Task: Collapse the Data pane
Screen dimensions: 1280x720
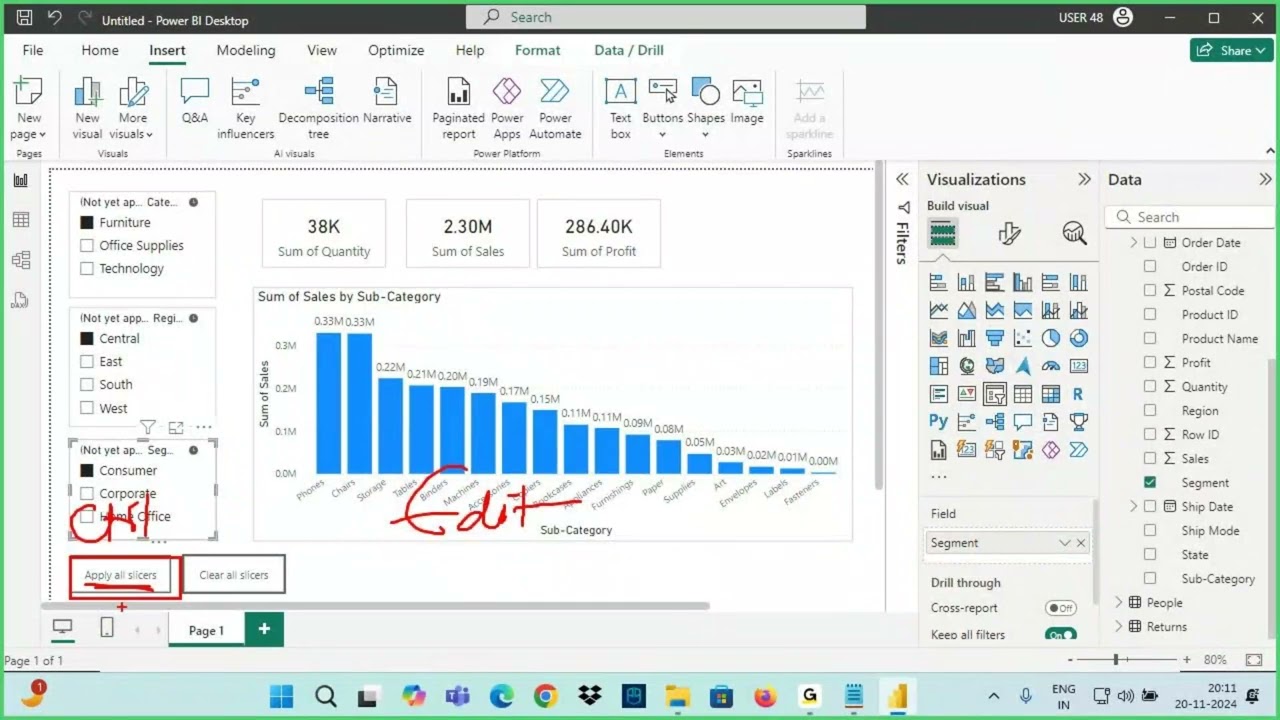Action: (1265, 180)
